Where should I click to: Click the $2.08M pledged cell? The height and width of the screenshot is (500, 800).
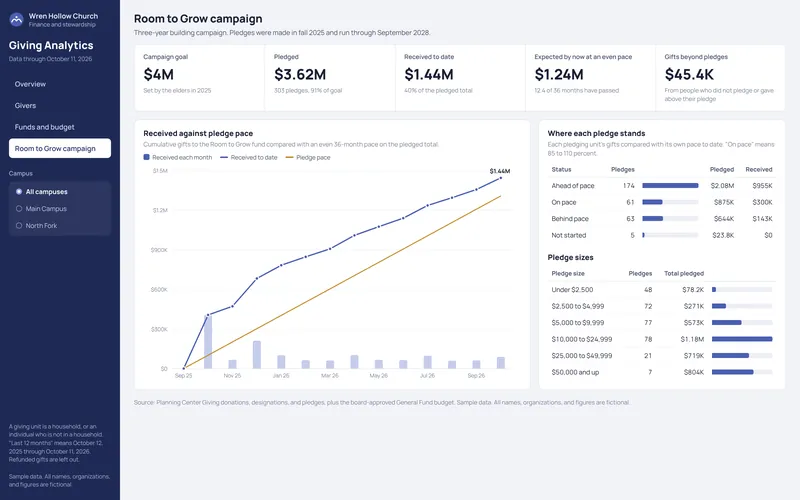coord(722,186)
